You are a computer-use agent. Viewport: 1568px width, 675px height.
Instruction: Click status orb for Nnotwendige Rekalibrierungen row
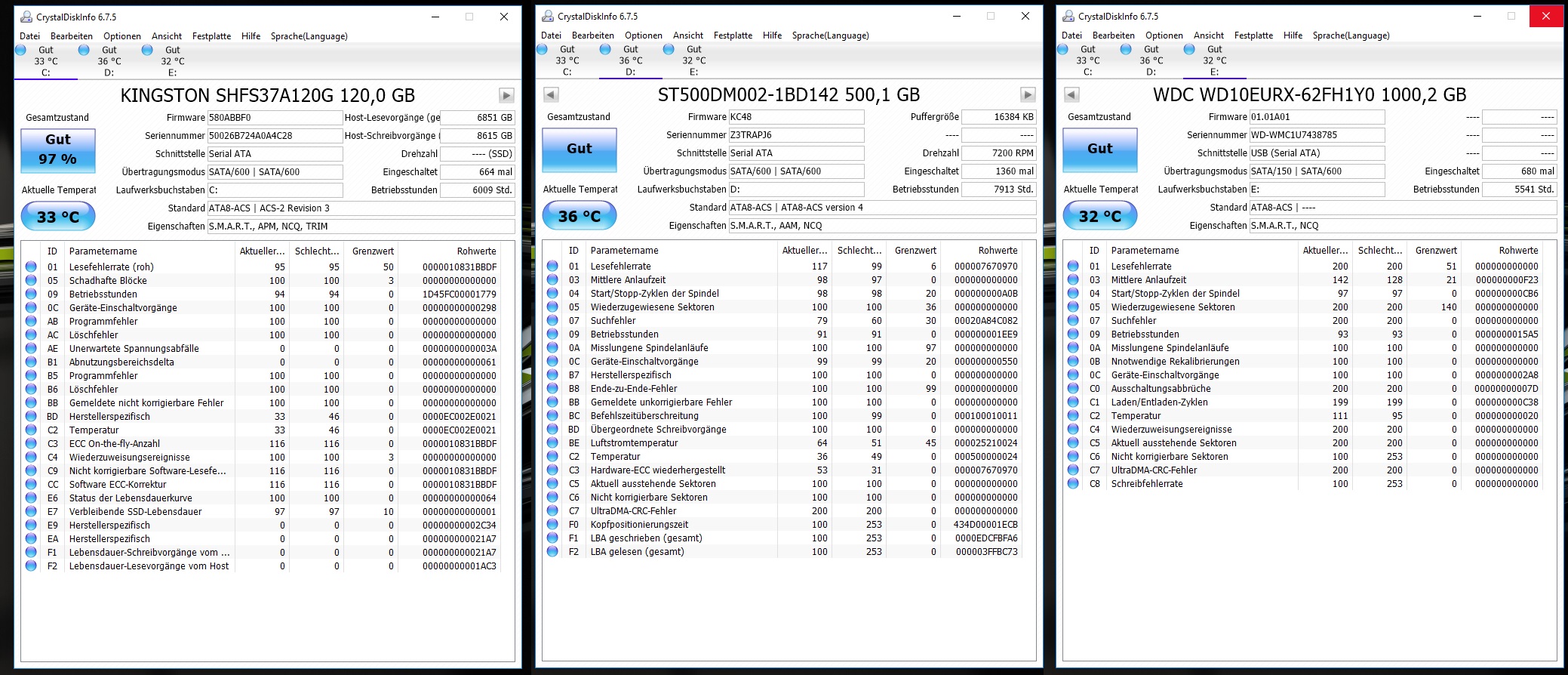click(x=1073, y=361)
